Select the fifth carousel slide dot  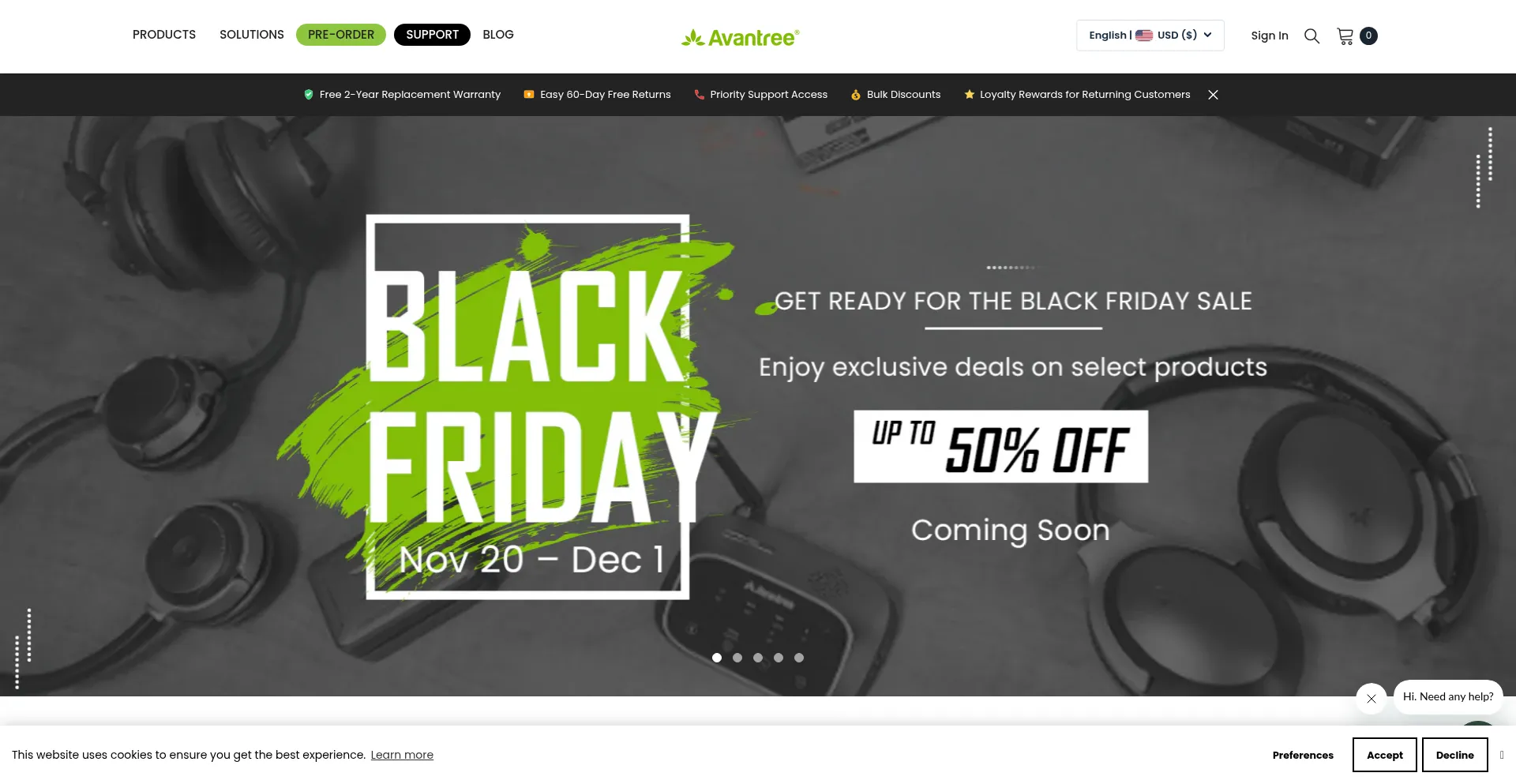(x=799, y=658)
